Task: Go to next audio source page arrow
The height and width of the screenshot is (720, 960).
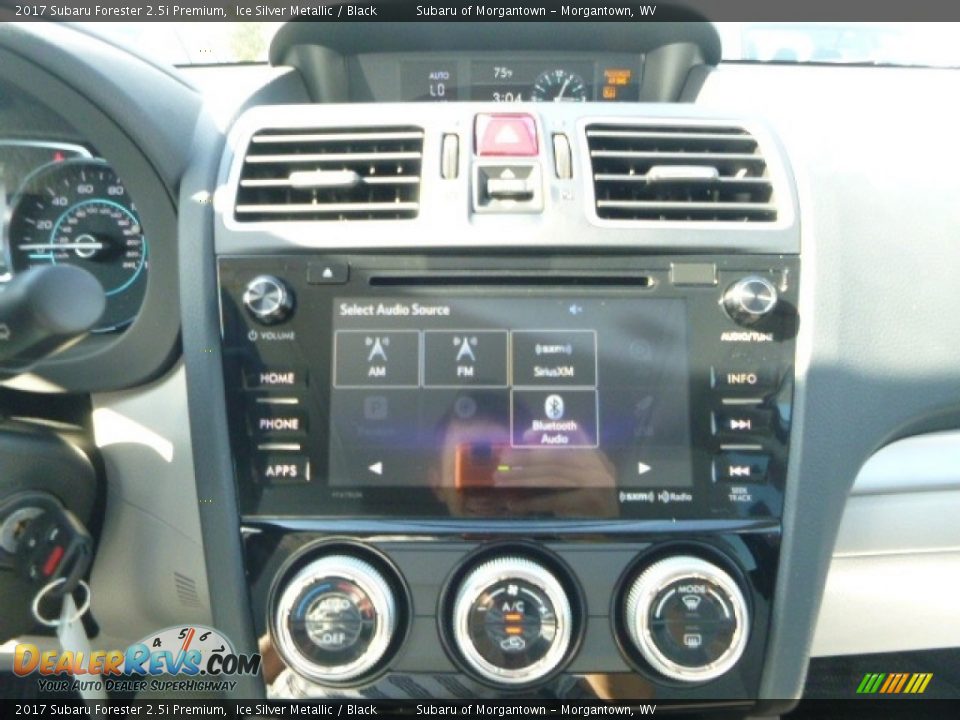Action: 644,468
